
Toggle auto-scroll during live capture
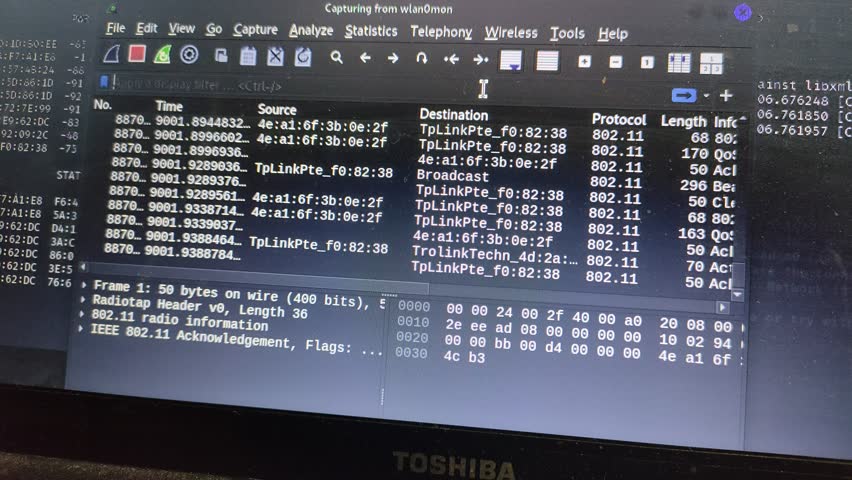pos(512,60)
